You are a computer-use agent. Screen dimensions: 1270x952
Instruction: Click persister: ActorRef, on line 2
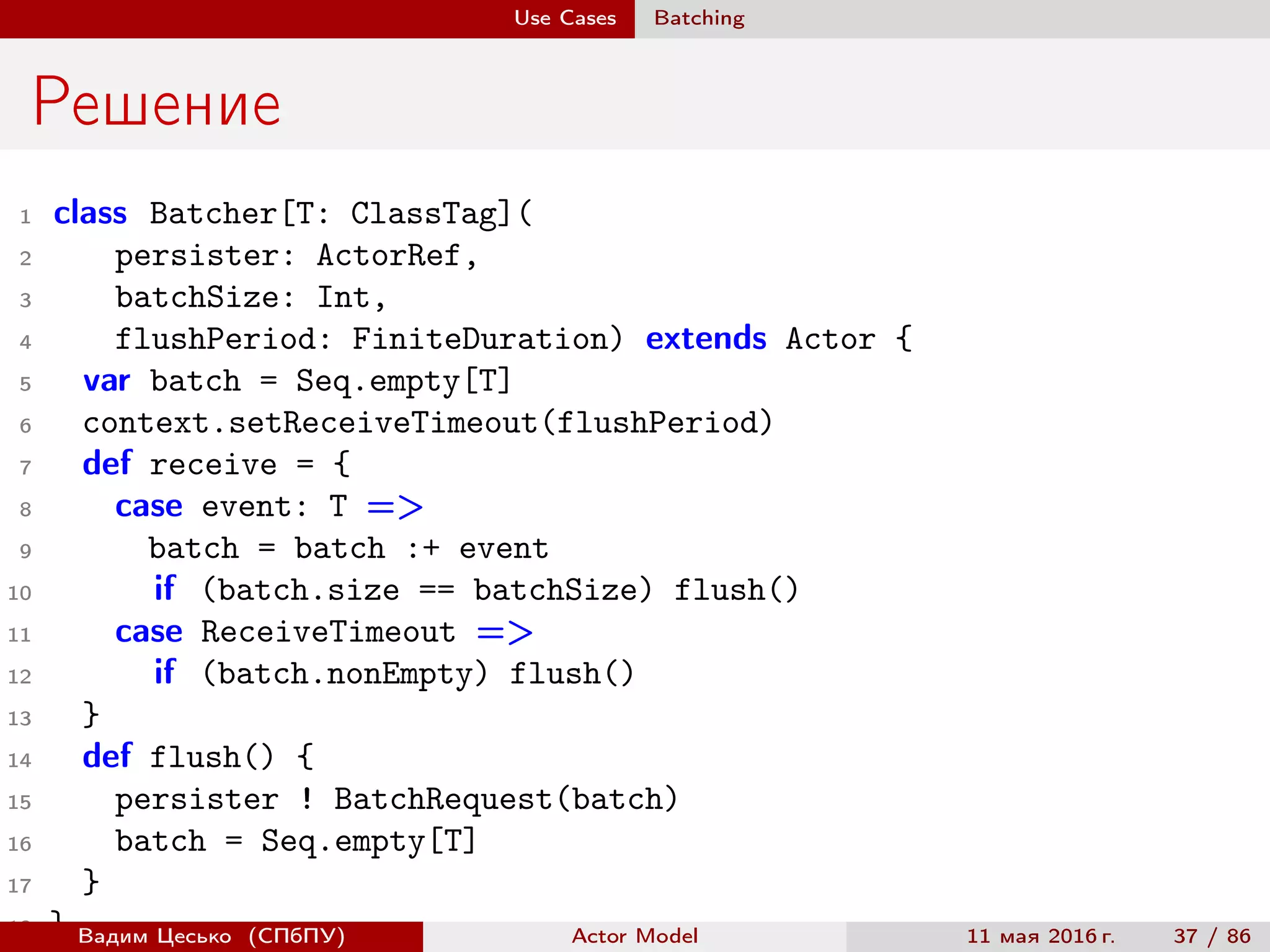click(296, 256)
